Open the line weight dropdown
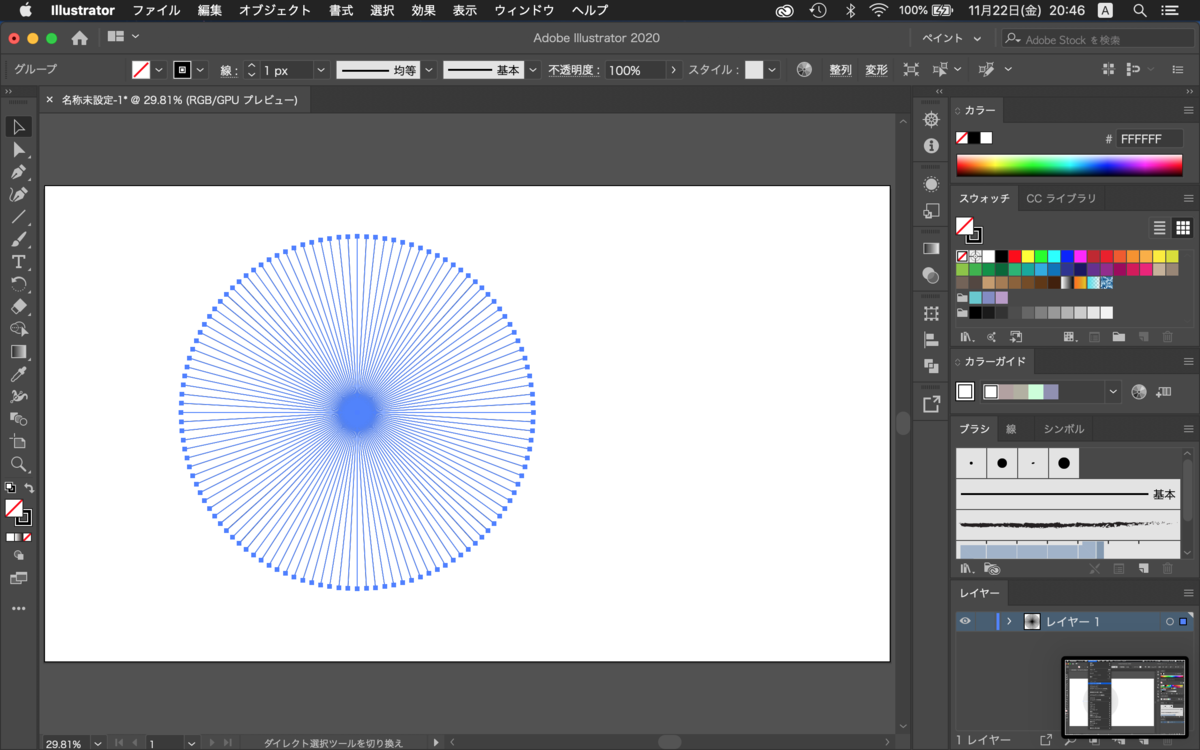 coord(320,70)
